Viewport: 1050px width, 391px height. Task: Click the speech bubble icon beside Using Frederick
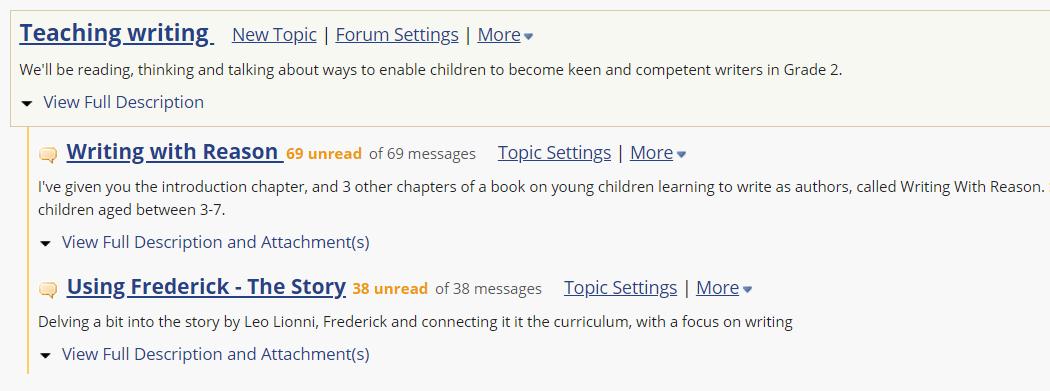click(x=48, y=290)
